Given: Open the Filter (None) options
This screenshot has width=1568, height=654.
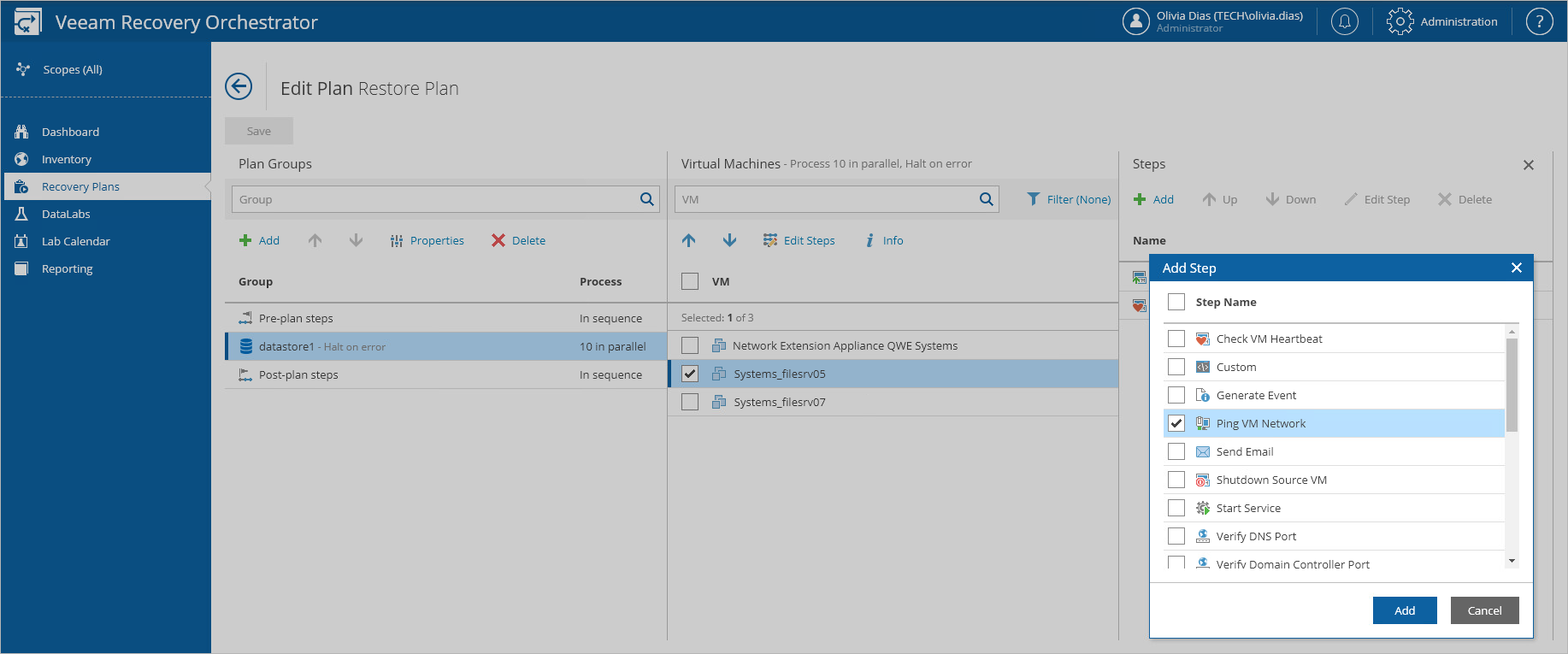Looking at the screenshot, I should point(1069,199).
